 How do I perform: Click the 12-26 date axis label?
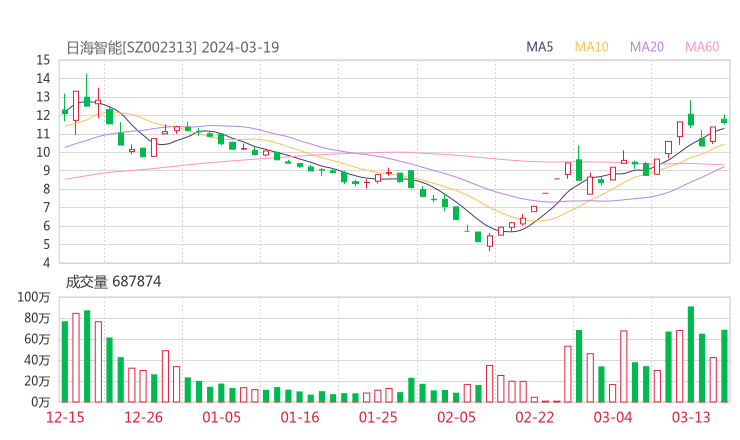[143, 417]
